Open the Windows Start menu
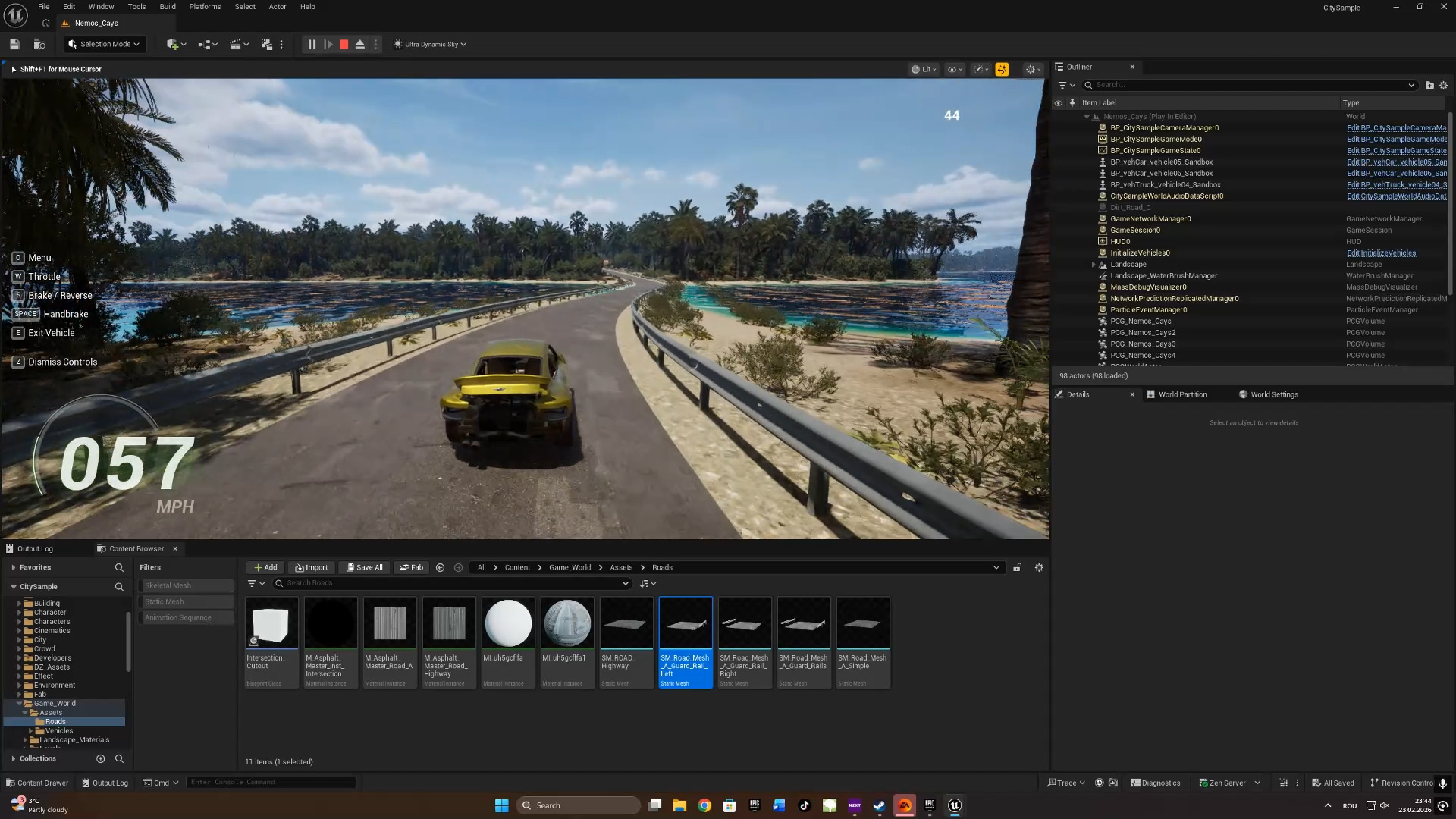This screenshot has width=1456, height=819. pos(501,805)
